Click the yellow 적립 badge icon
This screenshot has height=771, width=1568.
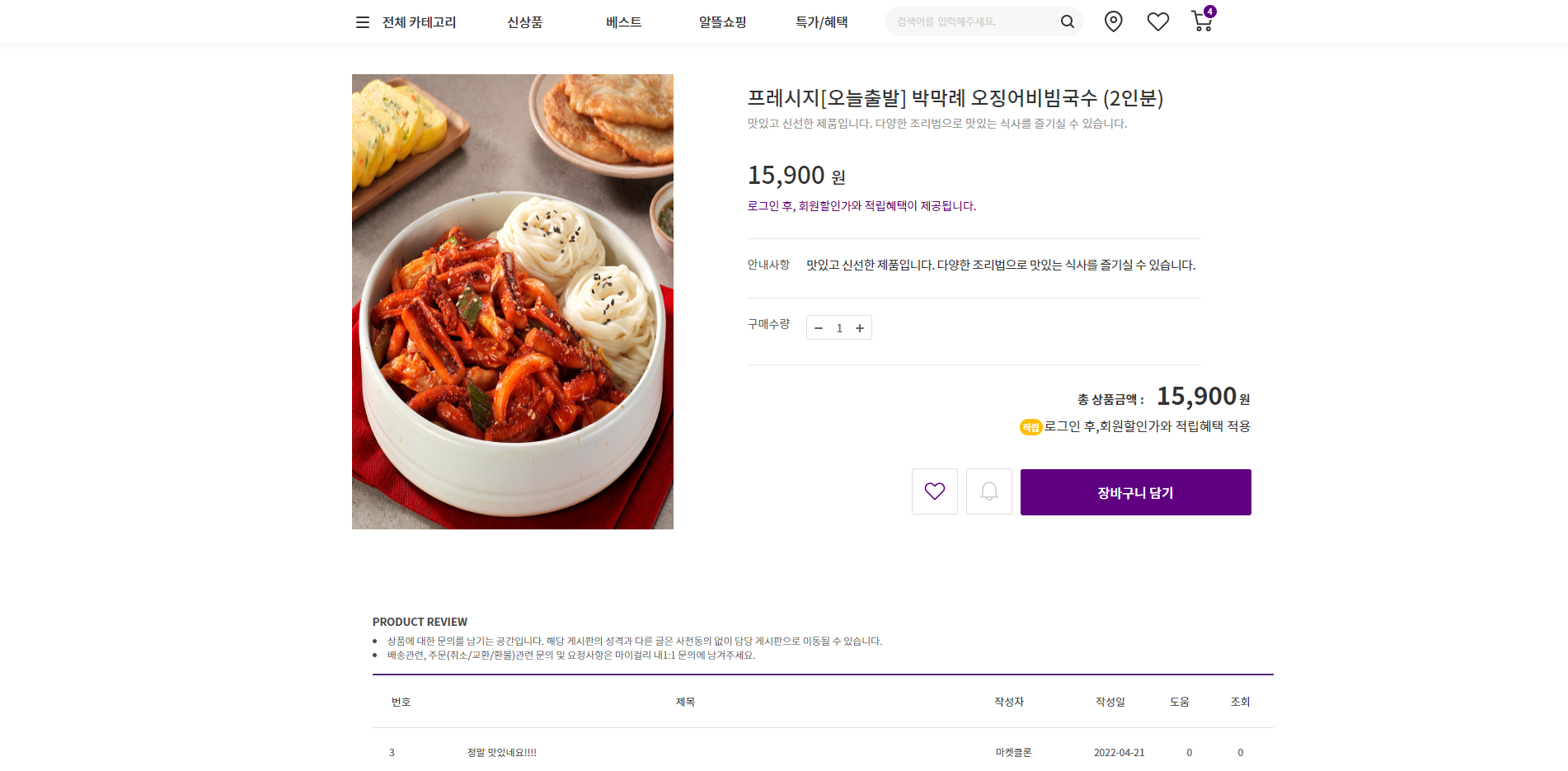tap(1029, 427)
